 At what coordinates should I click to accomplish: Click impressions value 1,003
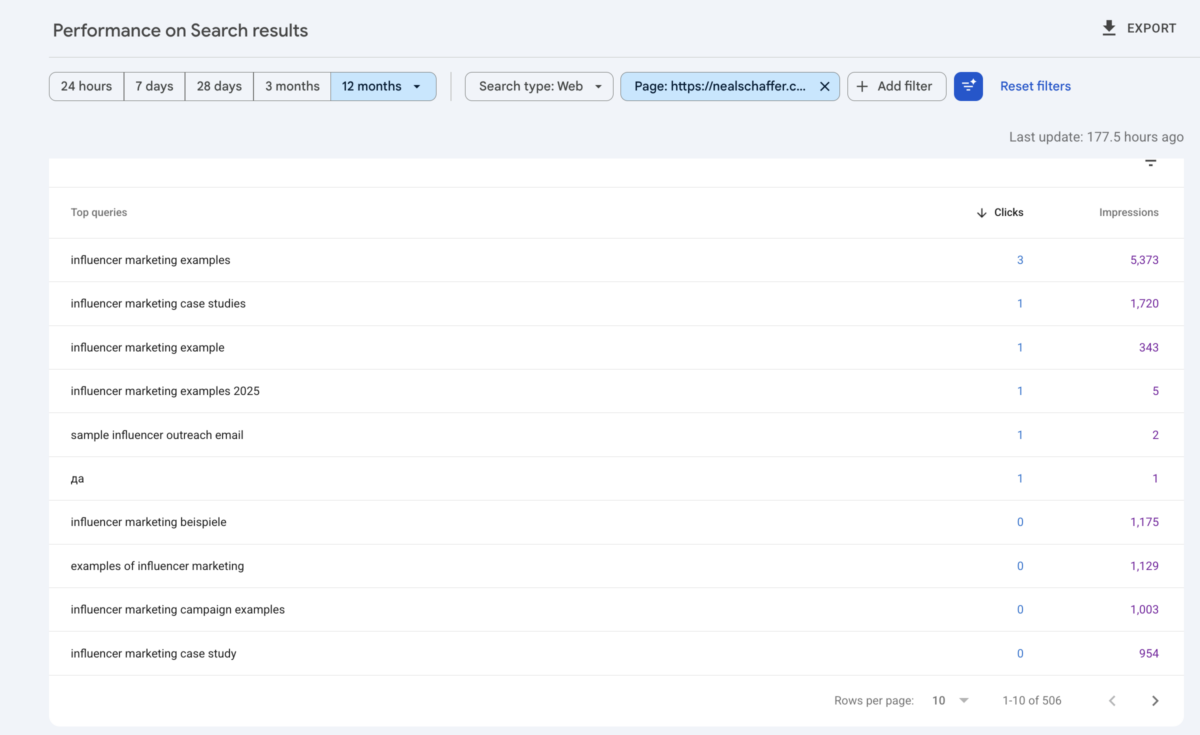[x=1144, y=610]
